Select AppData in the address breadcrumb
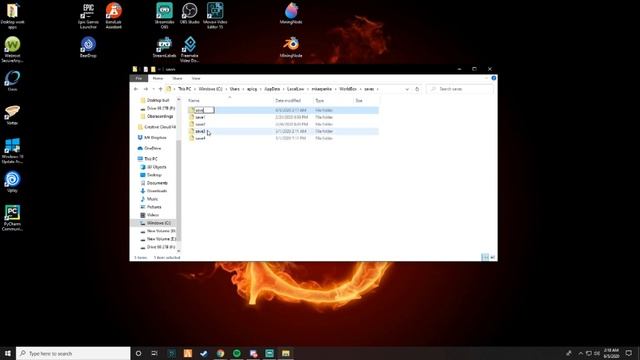This screenshot has height=360, width=640. [x=272, y=89]
